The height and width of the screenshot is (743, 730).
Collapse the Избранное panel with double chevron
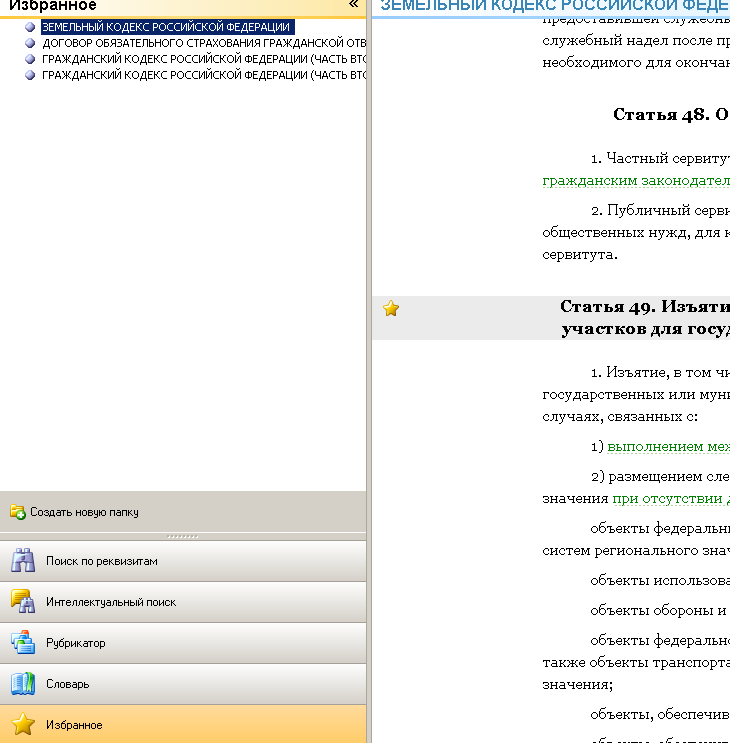coord(353,4)
